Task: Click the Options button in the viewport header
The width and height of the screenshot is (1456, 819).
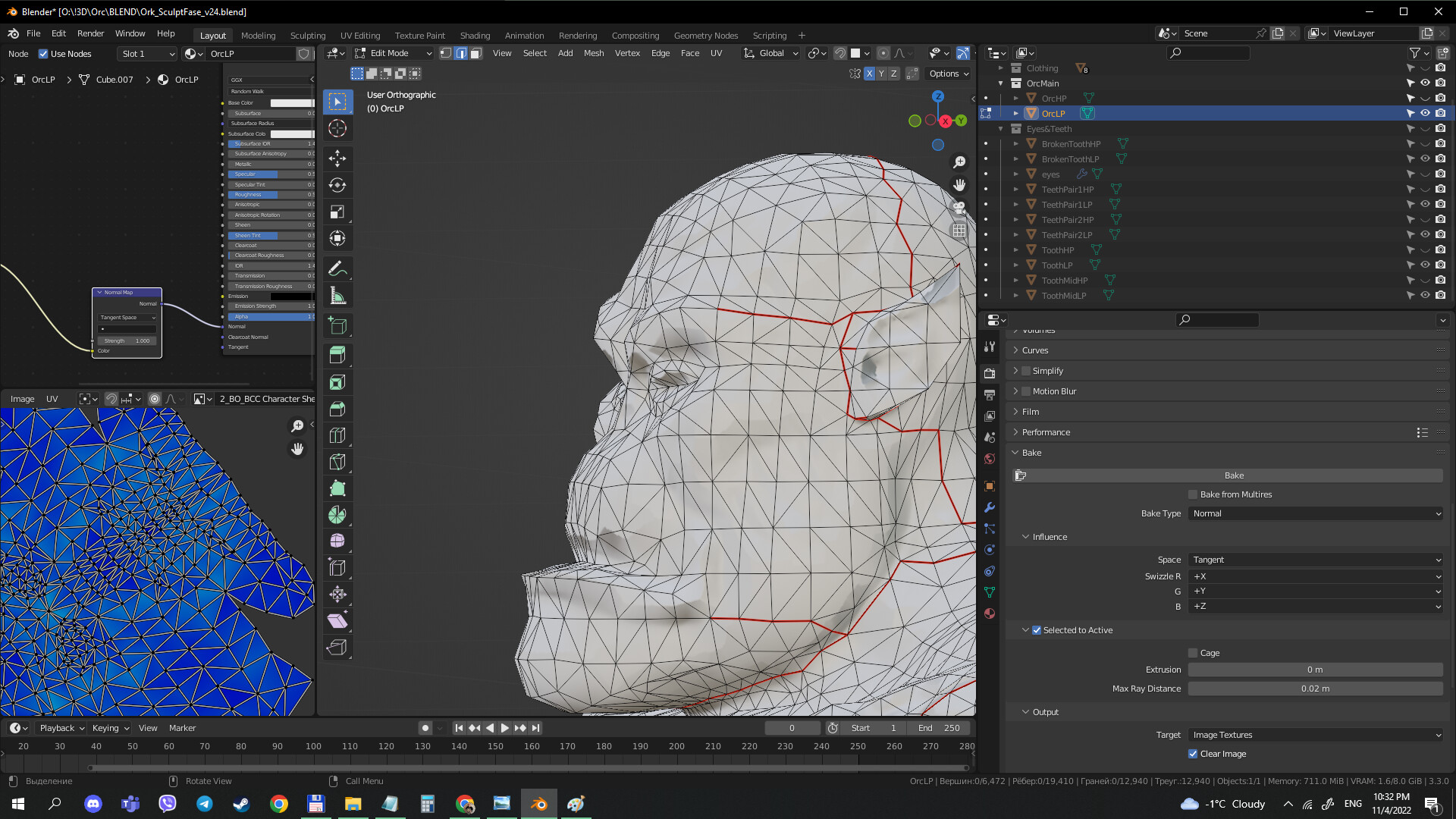Action: [x=947, y=73]
